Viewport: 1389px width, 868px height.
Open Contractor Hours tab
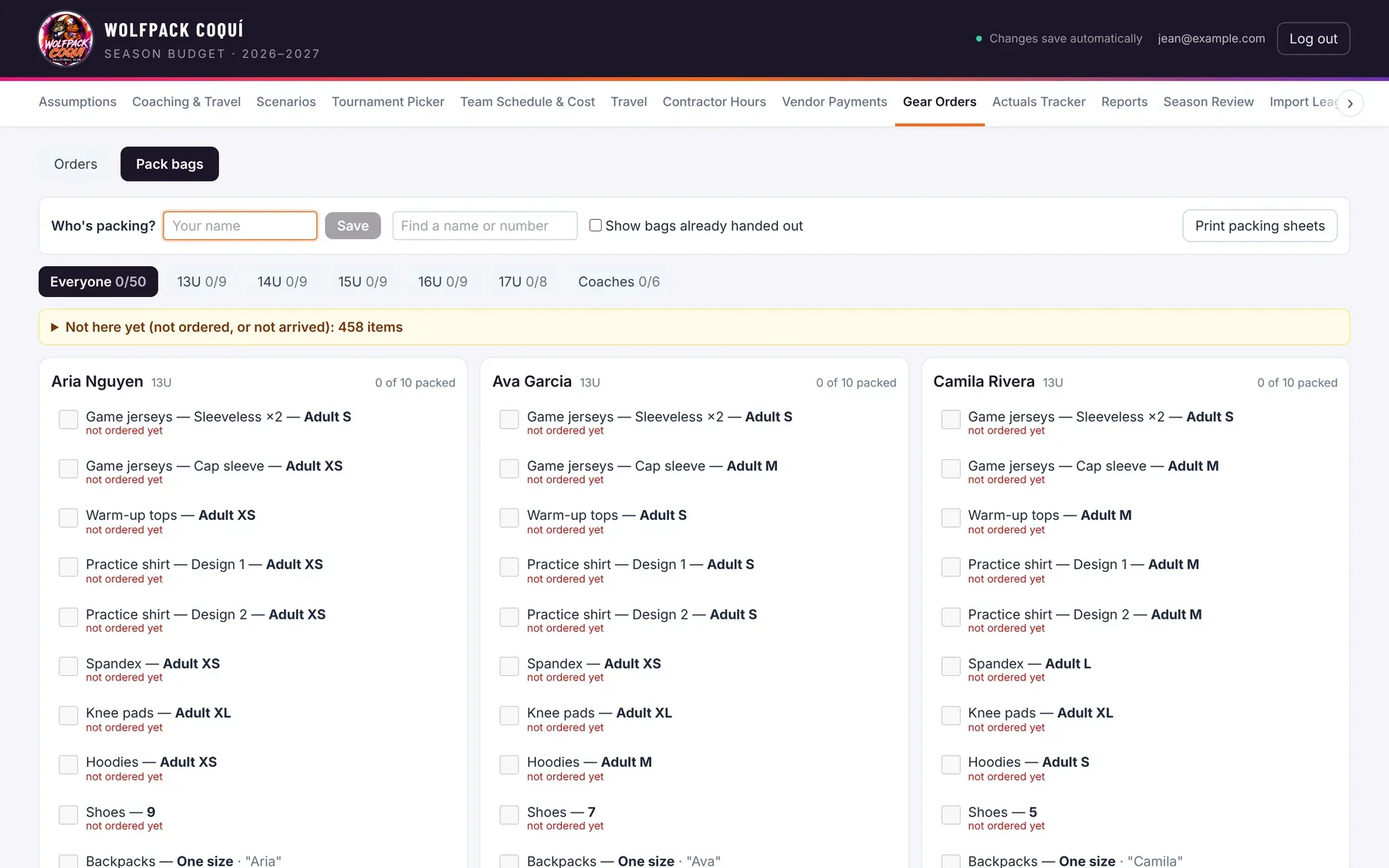click(715, 102)
